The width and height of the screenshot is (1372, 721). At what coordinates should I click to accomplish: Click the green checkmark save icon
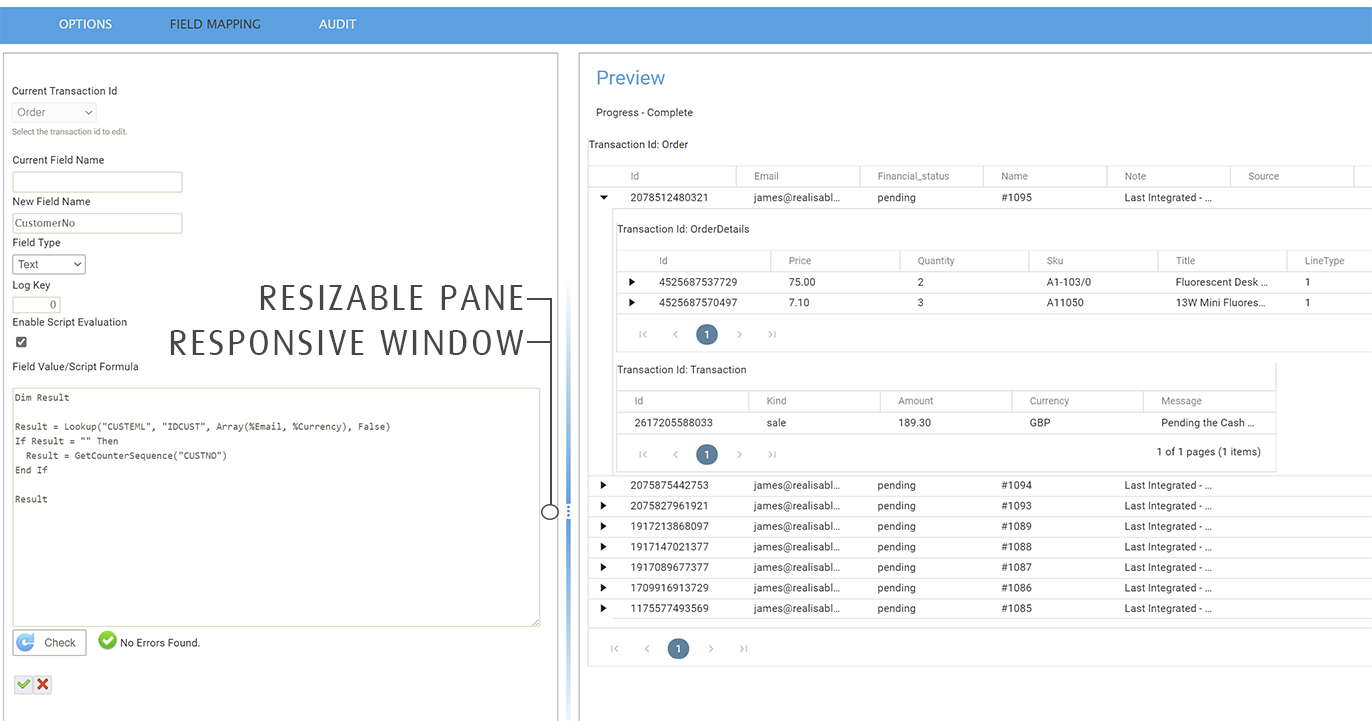pyautogui.click(x=23, y=685)
